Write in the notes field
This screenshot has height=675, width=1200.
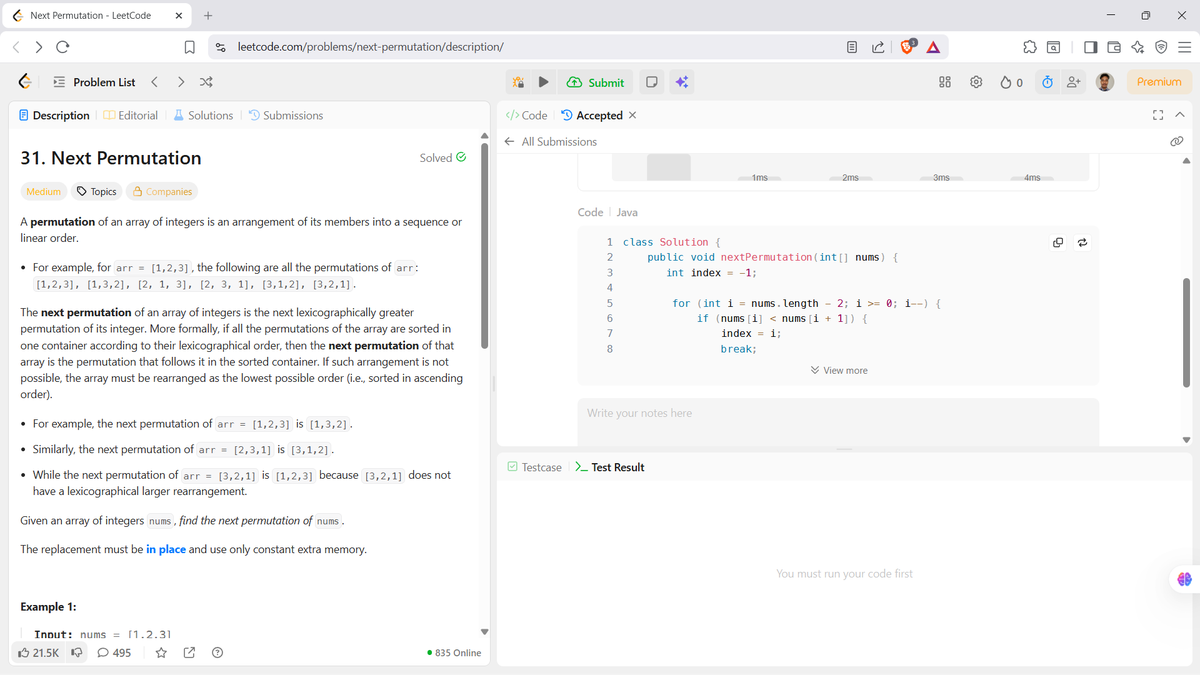[838, 422]
